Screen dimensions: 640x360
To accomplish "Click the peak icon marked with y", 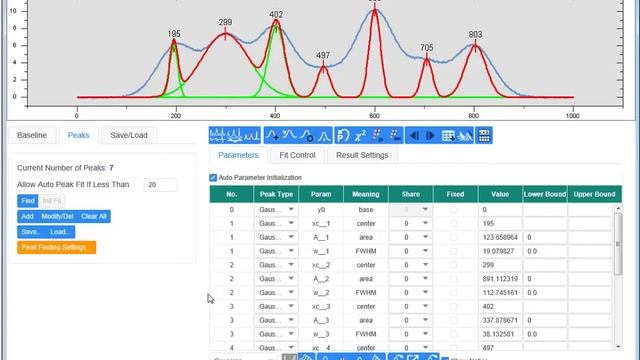I will point(289,136).
